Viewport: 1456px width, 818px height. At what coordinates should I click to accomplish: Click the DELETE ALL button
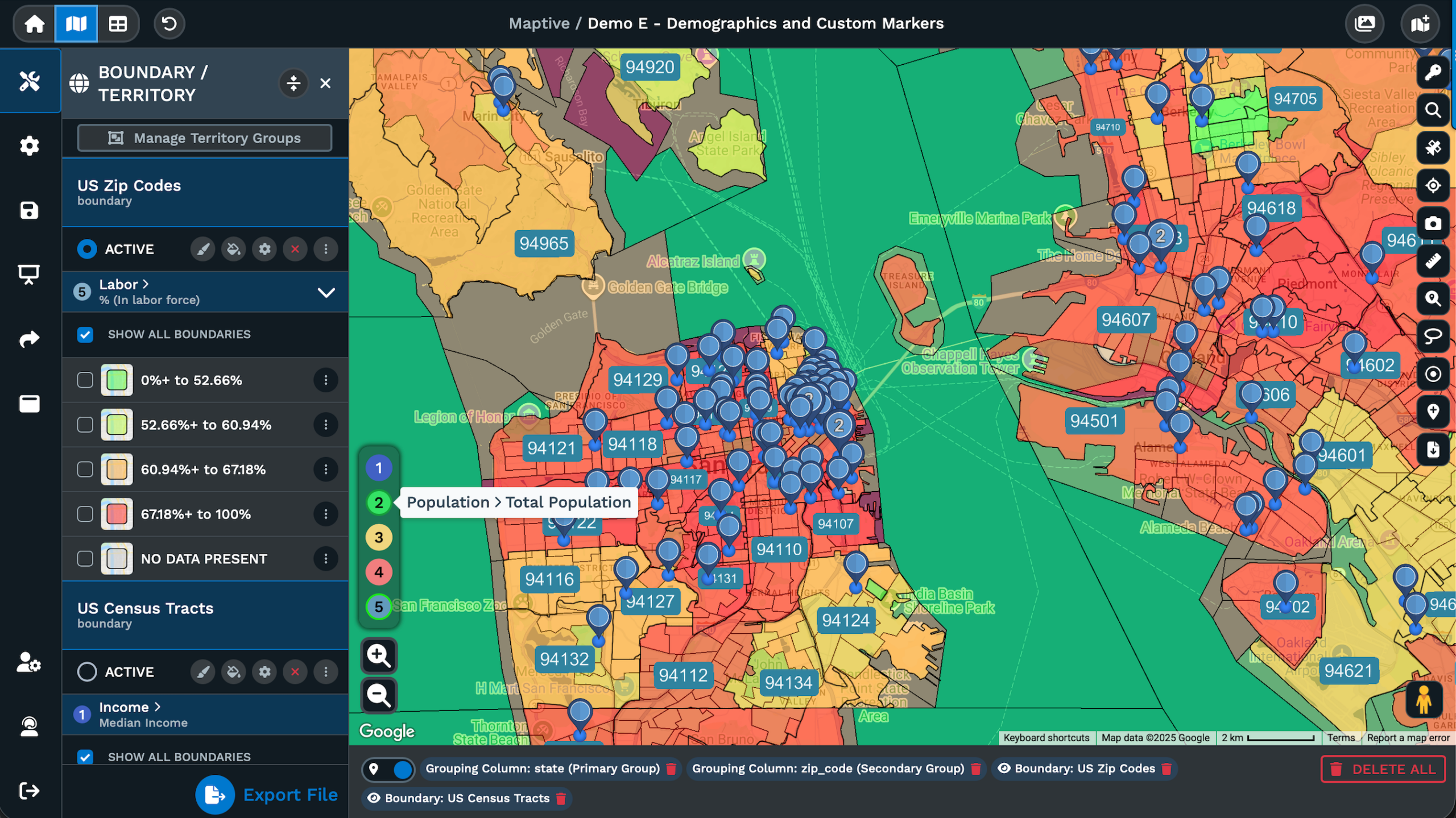coord(1383,769)
